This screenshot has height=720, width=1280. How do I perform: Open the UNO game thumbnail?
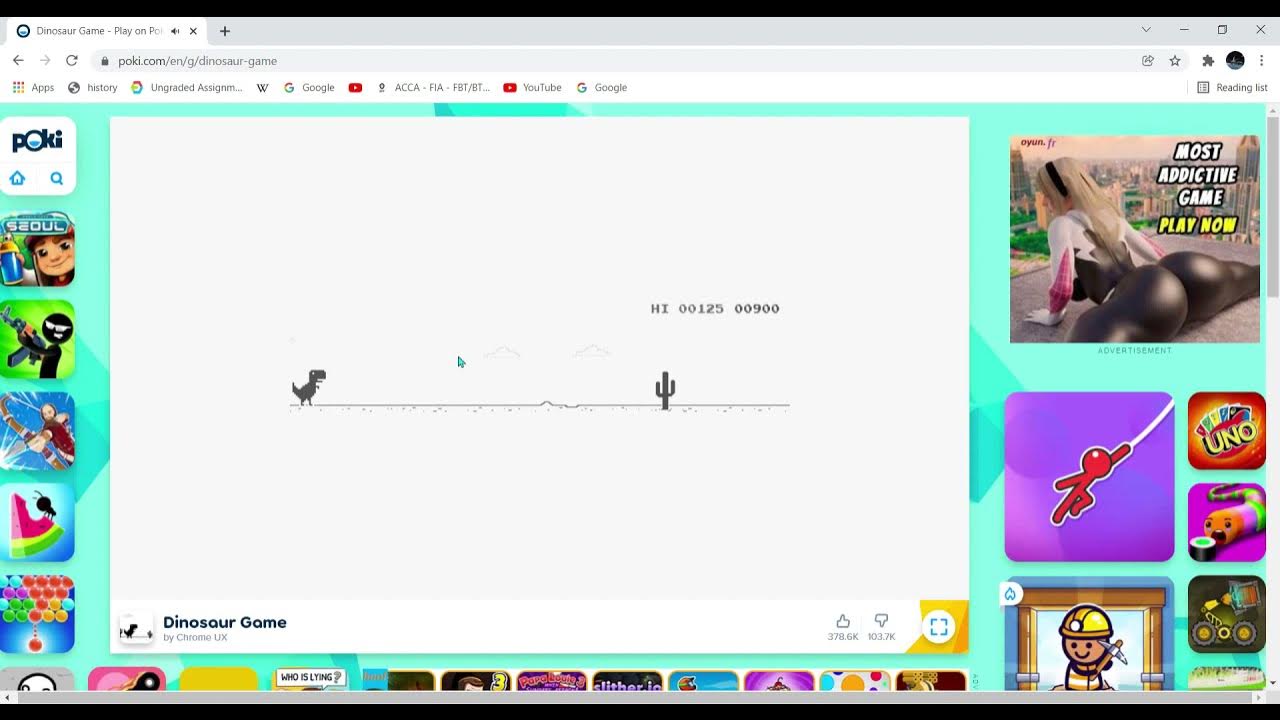tap(1227, 431)
